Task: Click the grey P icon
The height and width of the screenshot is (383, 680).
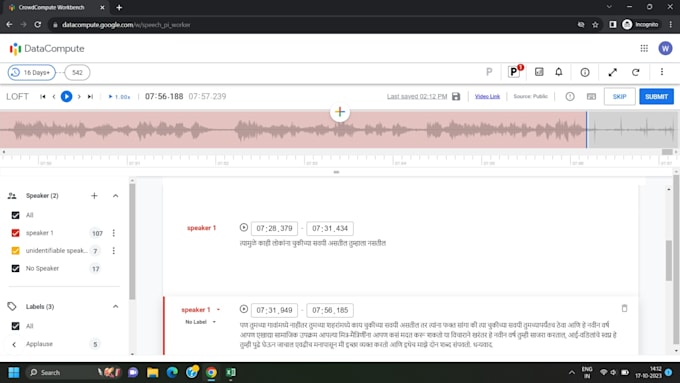Action: (489, 72)
